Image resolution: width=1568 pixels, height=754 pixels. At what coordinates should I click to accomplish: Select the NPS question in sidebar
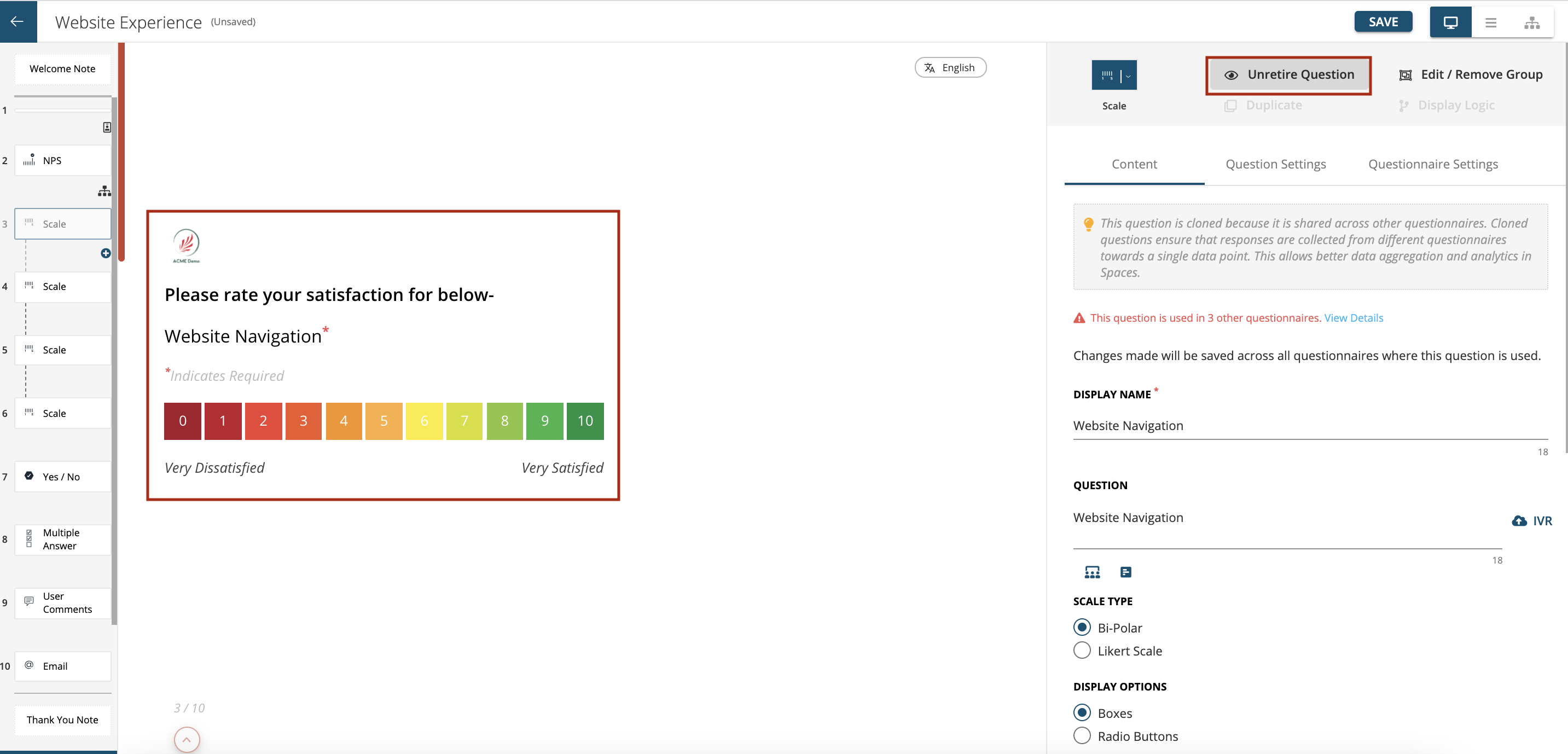tap(63, 161)
